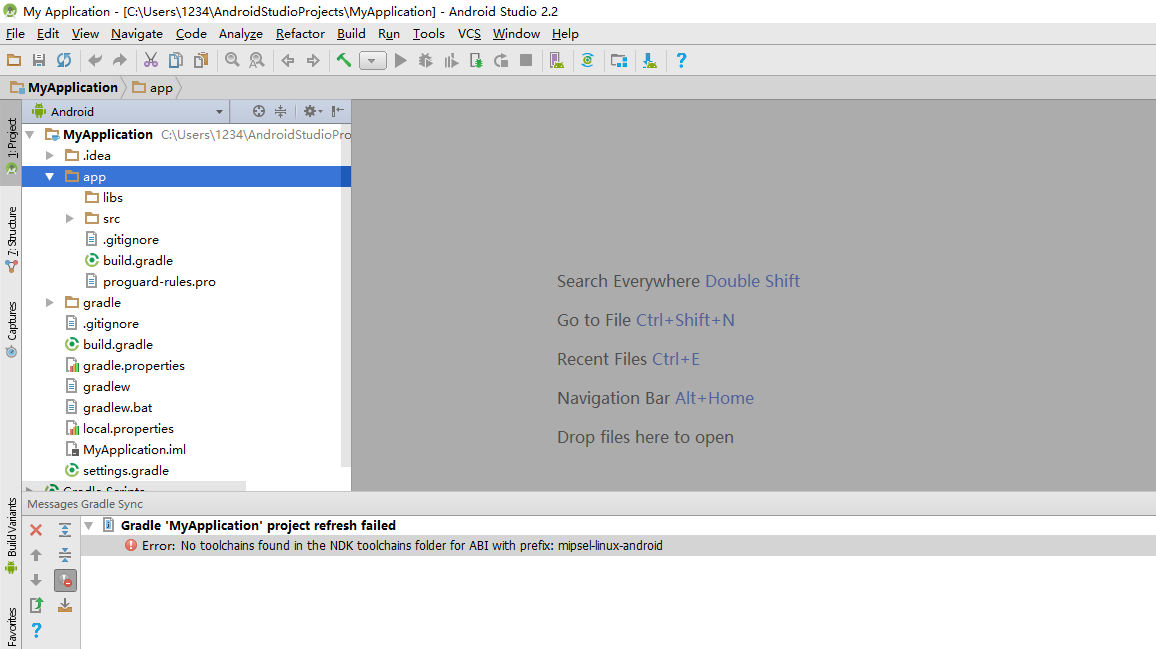Click the Synchronize toolbar icon
The height and width of the screenshot is (649, 1156).
pyautogui.click(x=64, y=60)
